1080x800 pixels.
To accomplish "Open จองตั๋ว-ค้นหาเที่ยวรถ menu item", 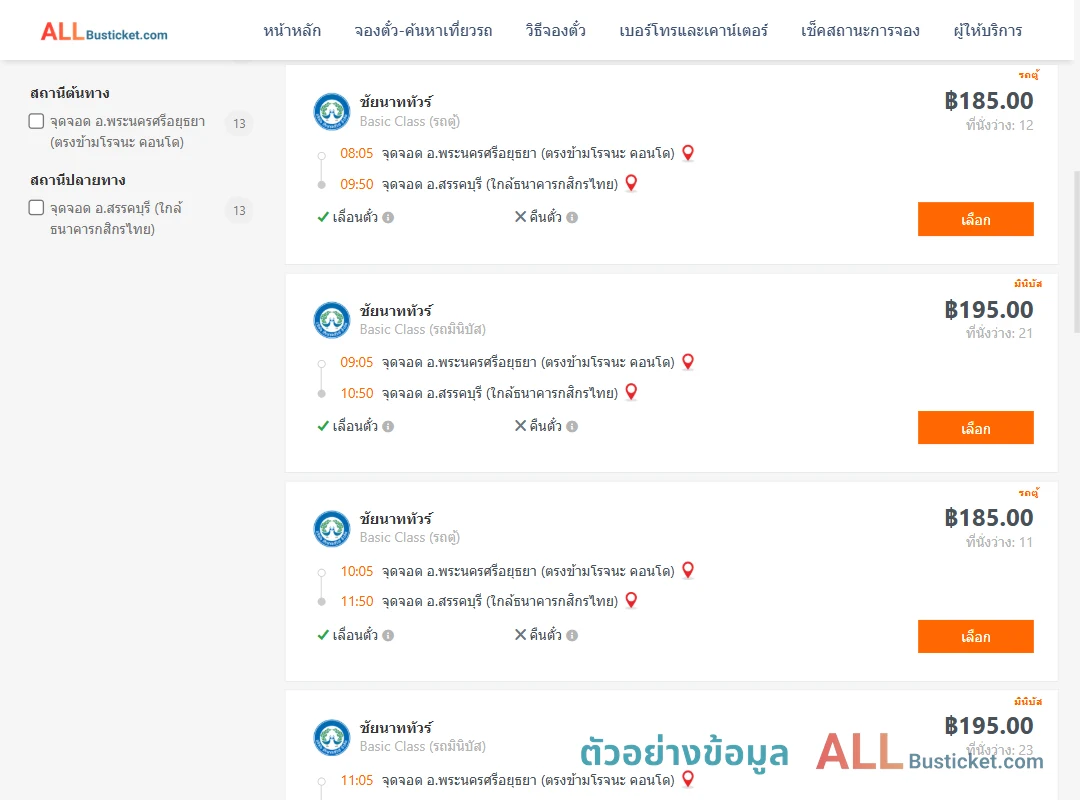I will 423,30.
